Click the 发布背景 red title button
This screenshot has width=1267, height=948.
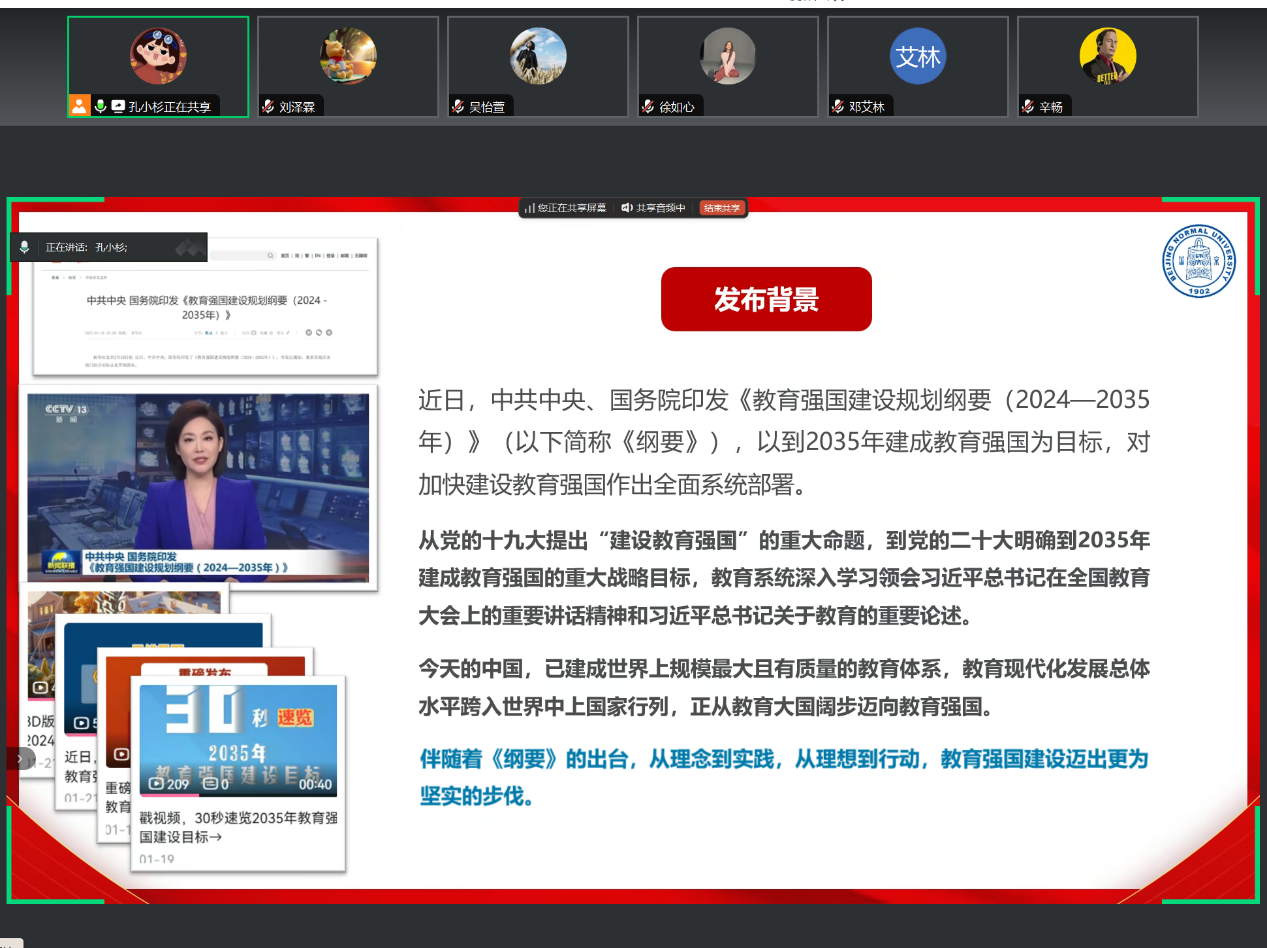tap(766, 299)
